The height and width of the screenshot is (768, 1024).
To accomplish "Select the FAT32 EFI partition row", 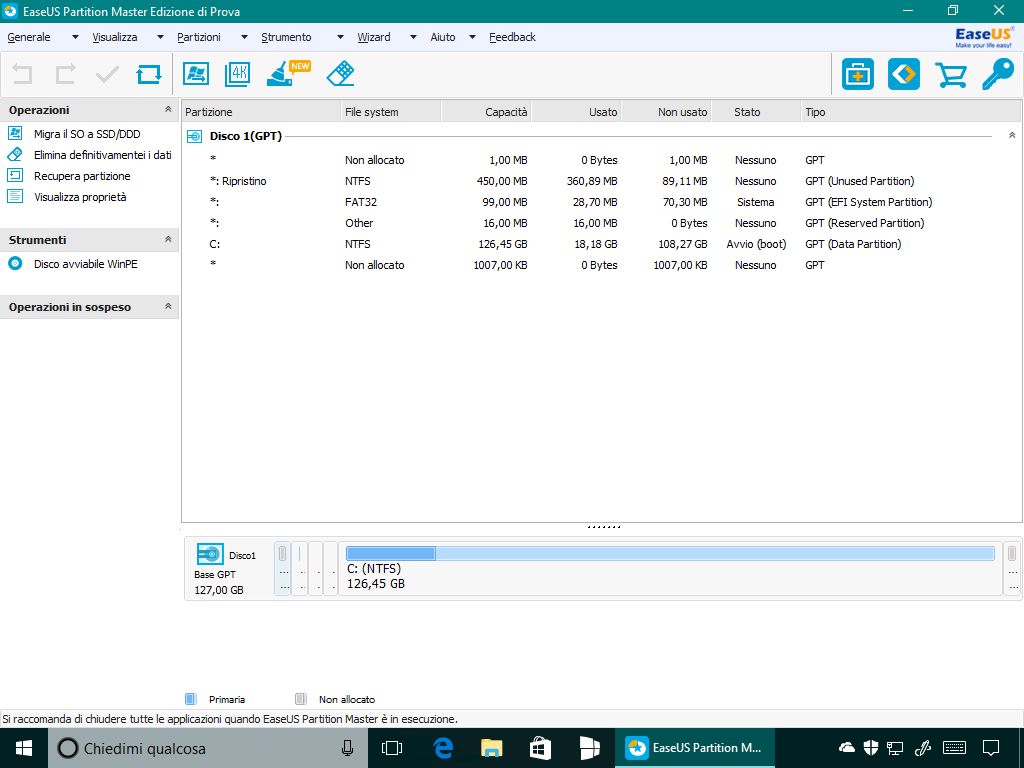I will coord(601,202).
